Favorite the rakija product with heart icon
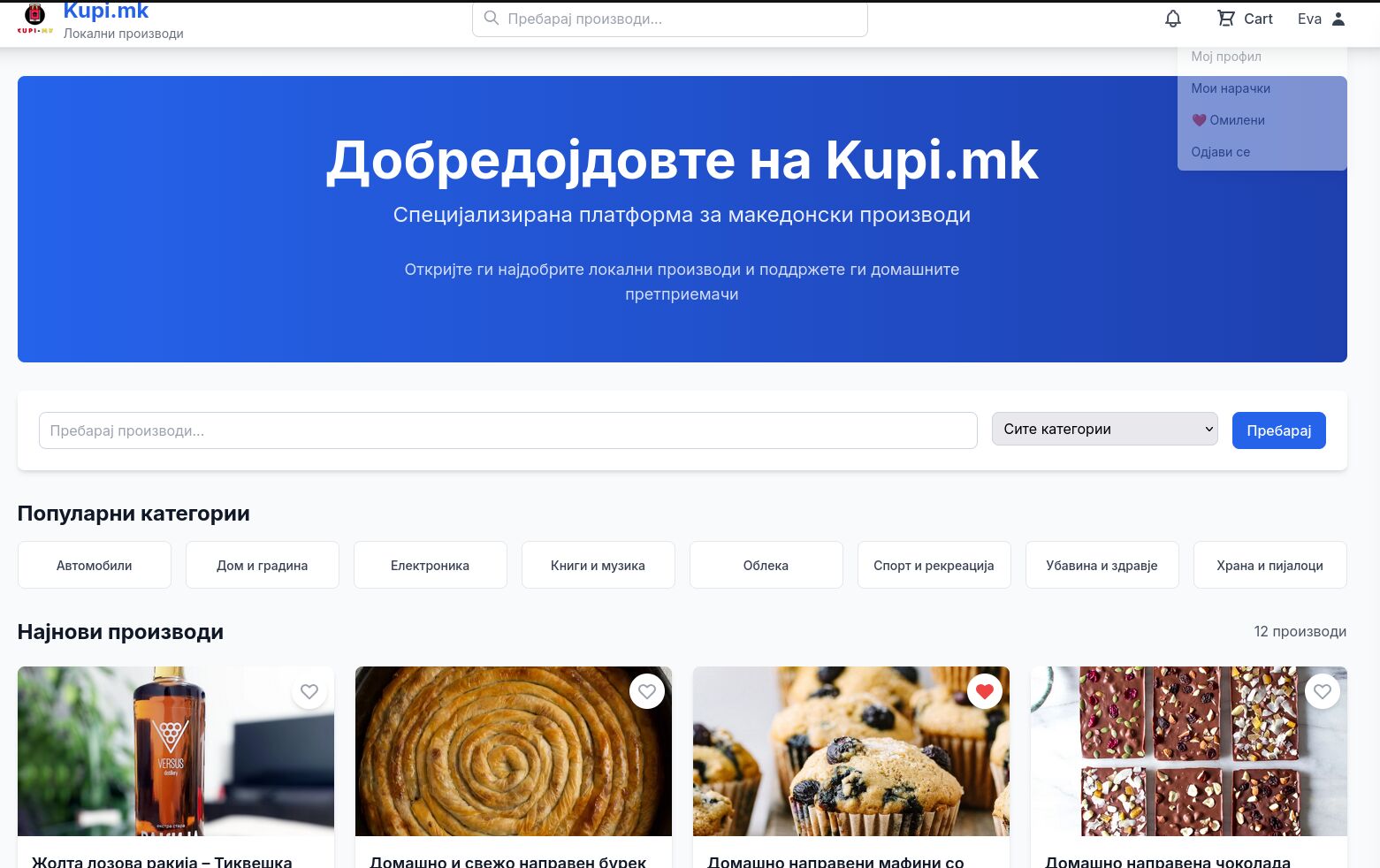Viewport: 1380px width, 868px height. click(309, 691)
